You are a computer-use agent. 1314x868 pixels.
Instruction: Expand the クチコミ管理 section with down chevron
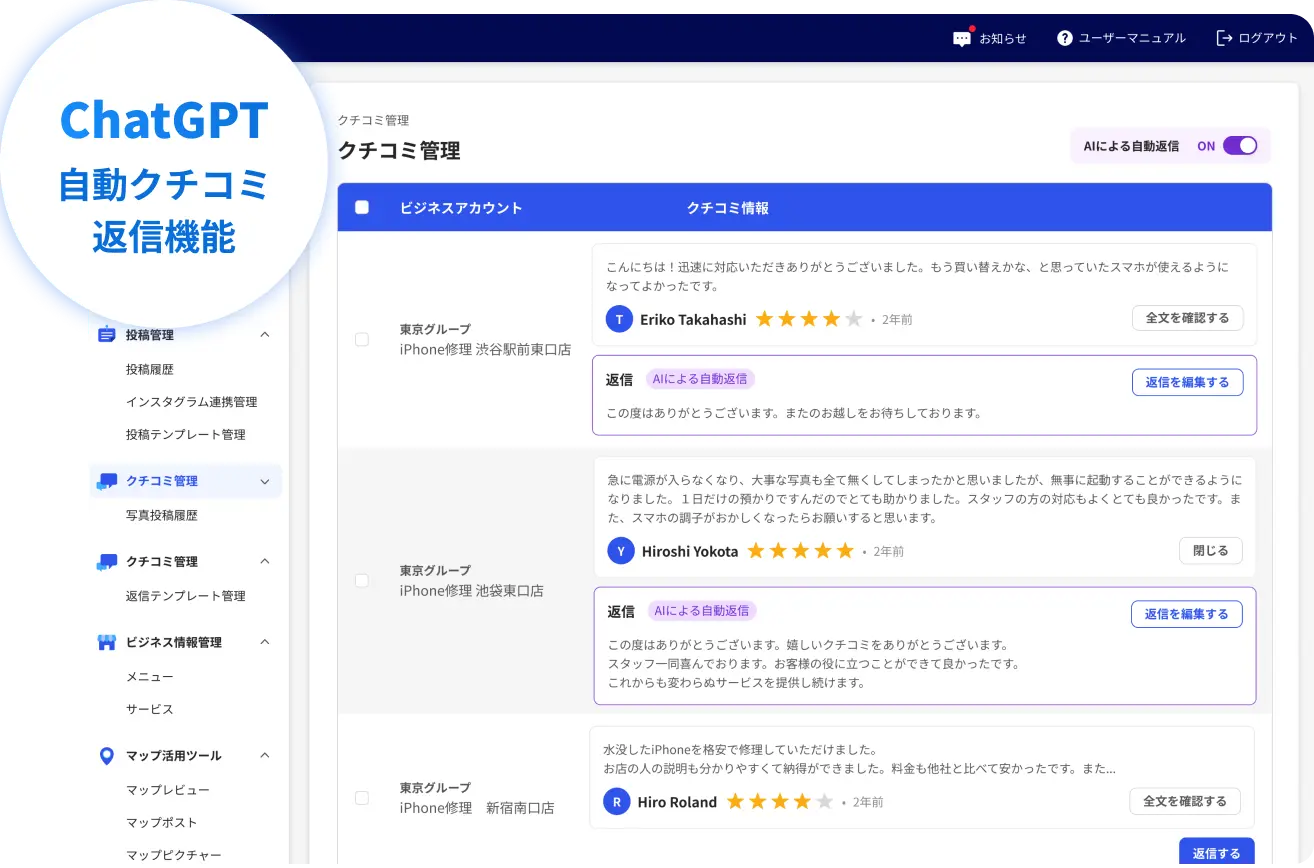coord(266,480)
